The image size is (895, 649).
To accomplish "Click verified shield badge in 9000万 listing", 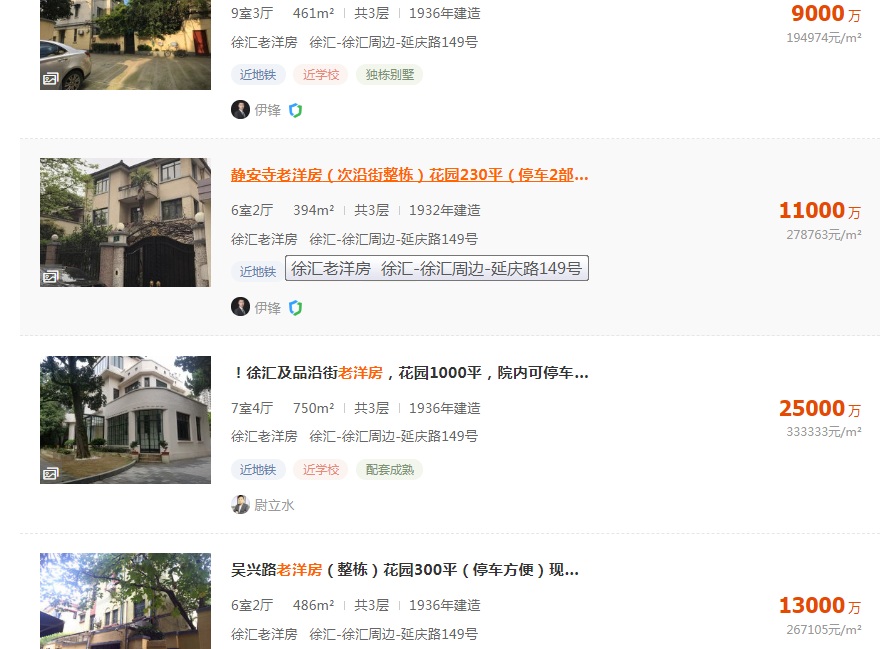I will [295, 110].
